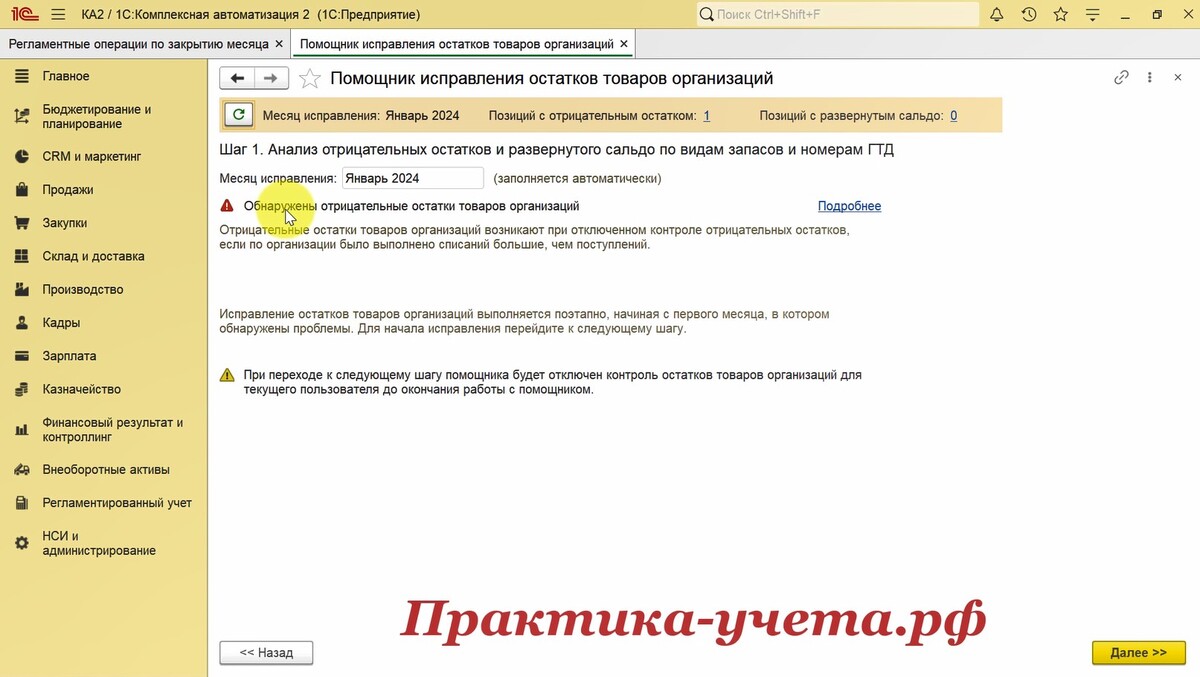Image resolution: width=1200 pixels, height=677 pixels.
Task: Click the Месяц исправления input field
Action: coord(412,178)
